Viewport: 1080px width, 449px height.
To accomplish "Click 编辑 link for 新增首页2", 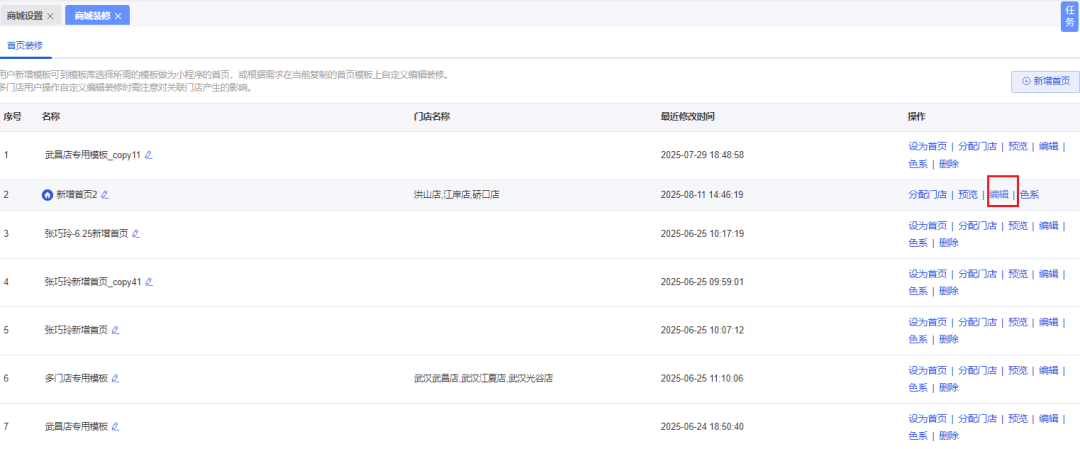I will click(x=999, y=195).
